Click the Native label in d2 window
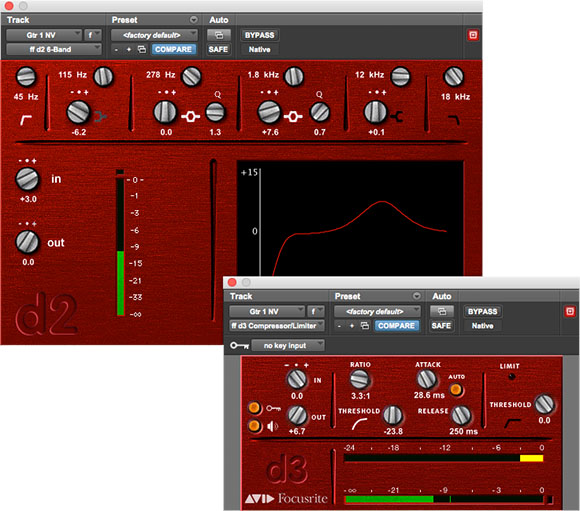Viewport: 580px width, 511px height. point(259,49)
